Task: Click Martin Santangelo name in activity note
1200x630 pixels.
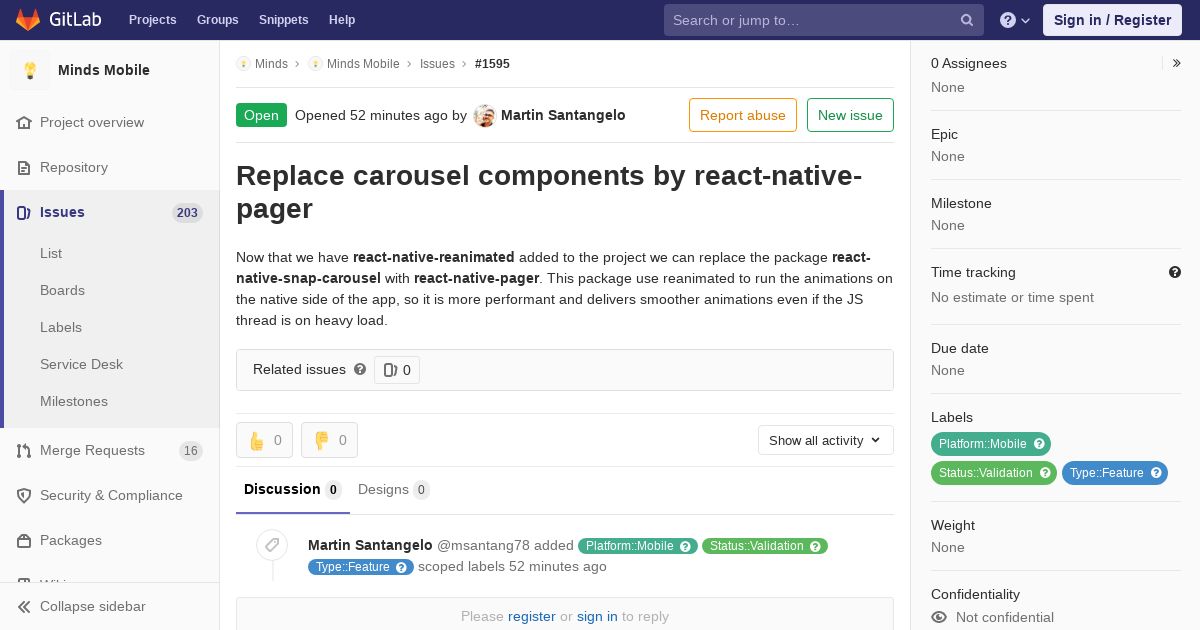Action: click(x=370, y=545)
